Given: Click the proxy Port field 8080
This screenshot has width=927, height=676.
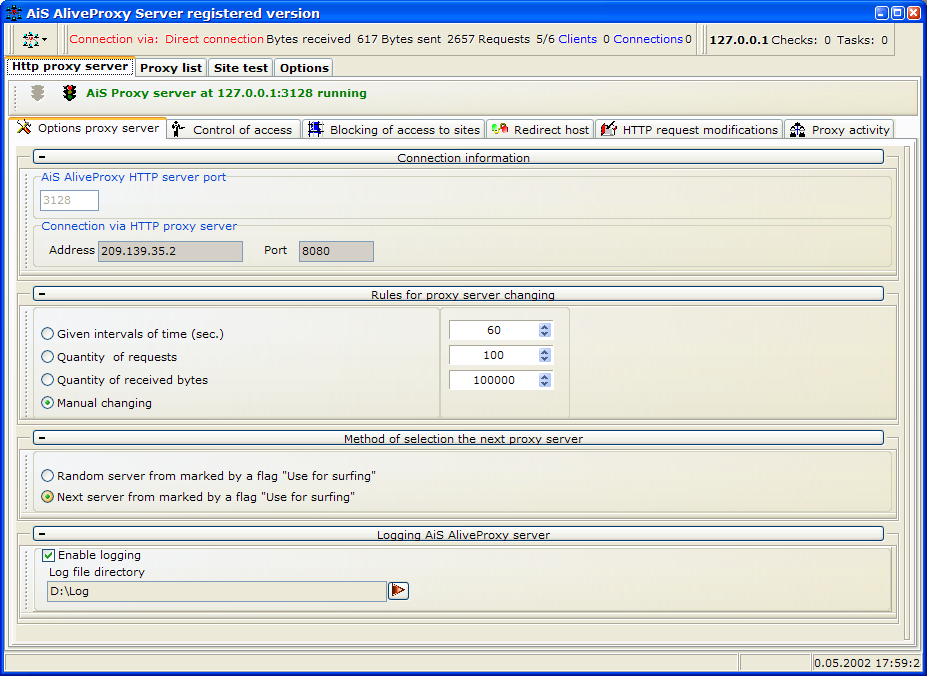Looking at the screenshot, I should pos(336,251).
